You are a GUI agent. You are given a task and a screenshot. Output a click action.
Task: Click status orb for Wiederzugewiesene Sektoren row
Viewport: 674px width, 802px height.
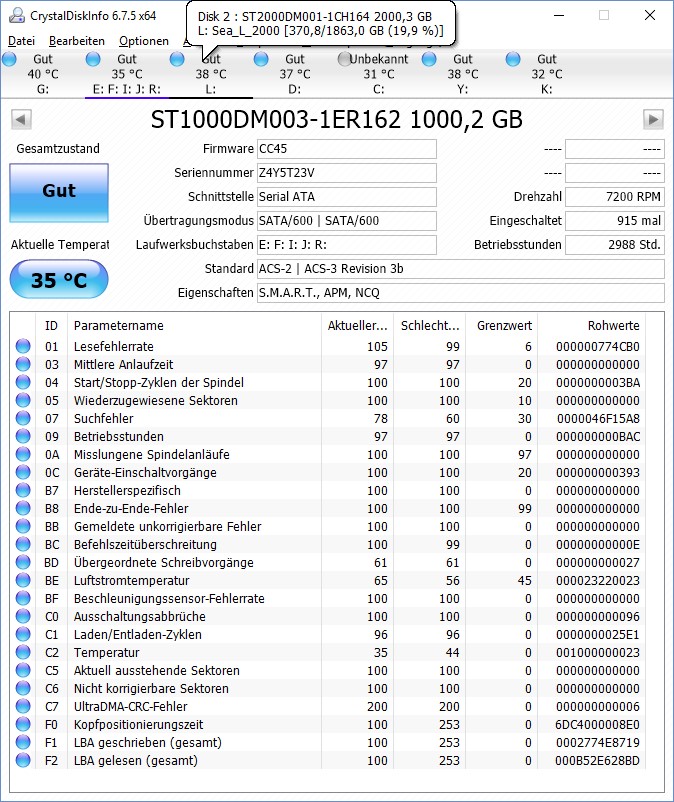(23, 400)
